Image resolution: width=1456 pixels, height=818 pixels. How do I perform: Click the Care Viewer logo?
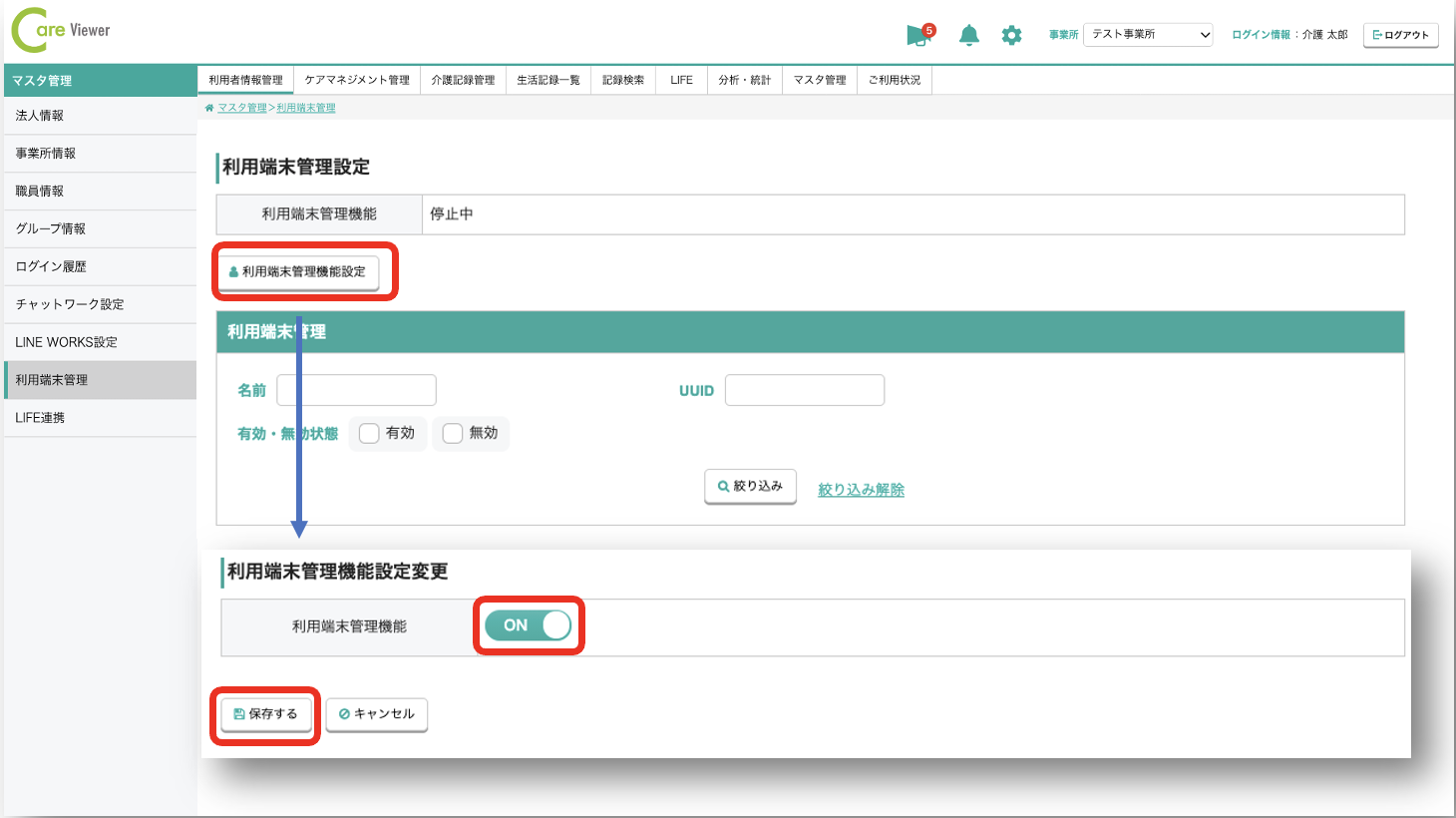61,31
